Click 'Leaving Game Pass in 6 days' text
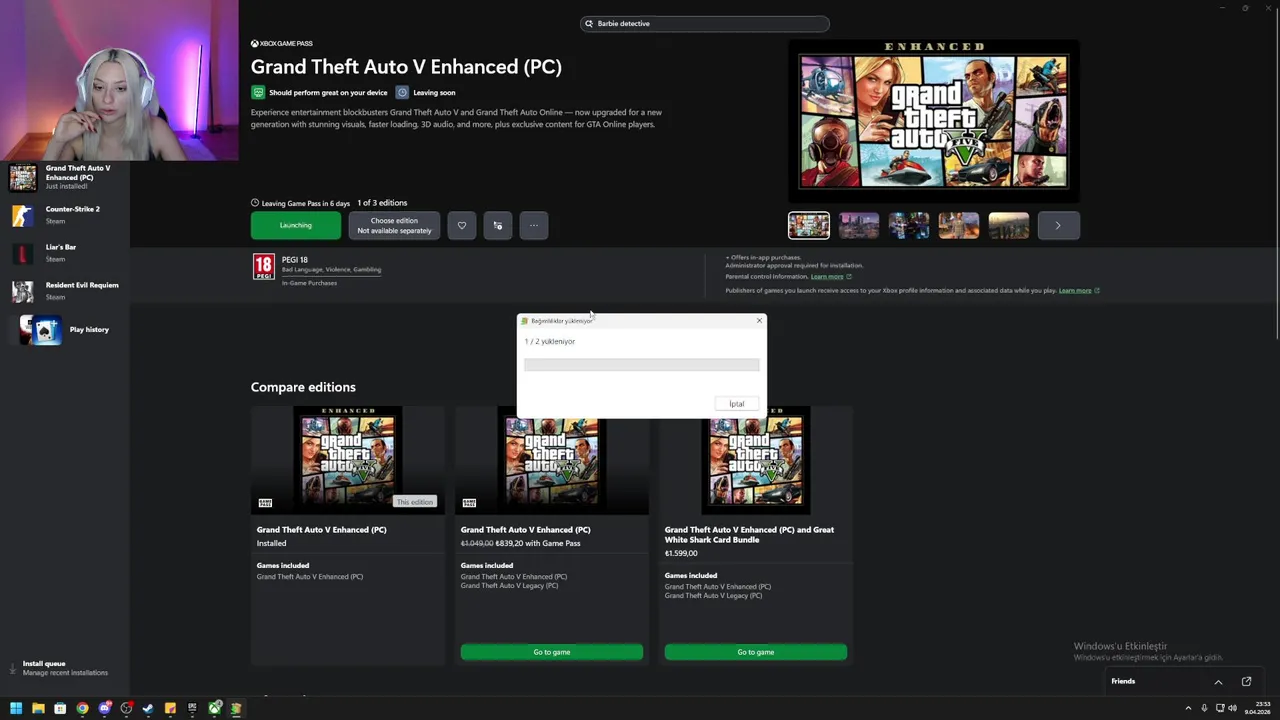 pyautogui.click(x=306, y=203)
